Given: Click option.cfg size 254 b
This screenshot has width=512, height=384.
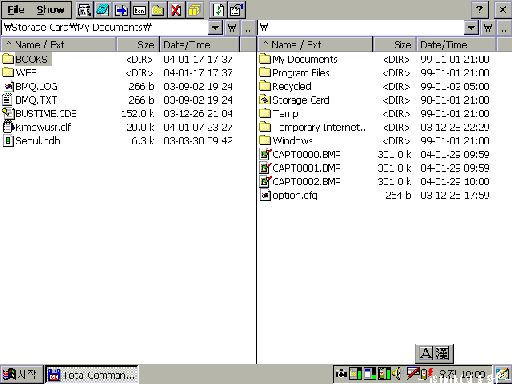Looking at the screenshot, I should click(398, 195).
